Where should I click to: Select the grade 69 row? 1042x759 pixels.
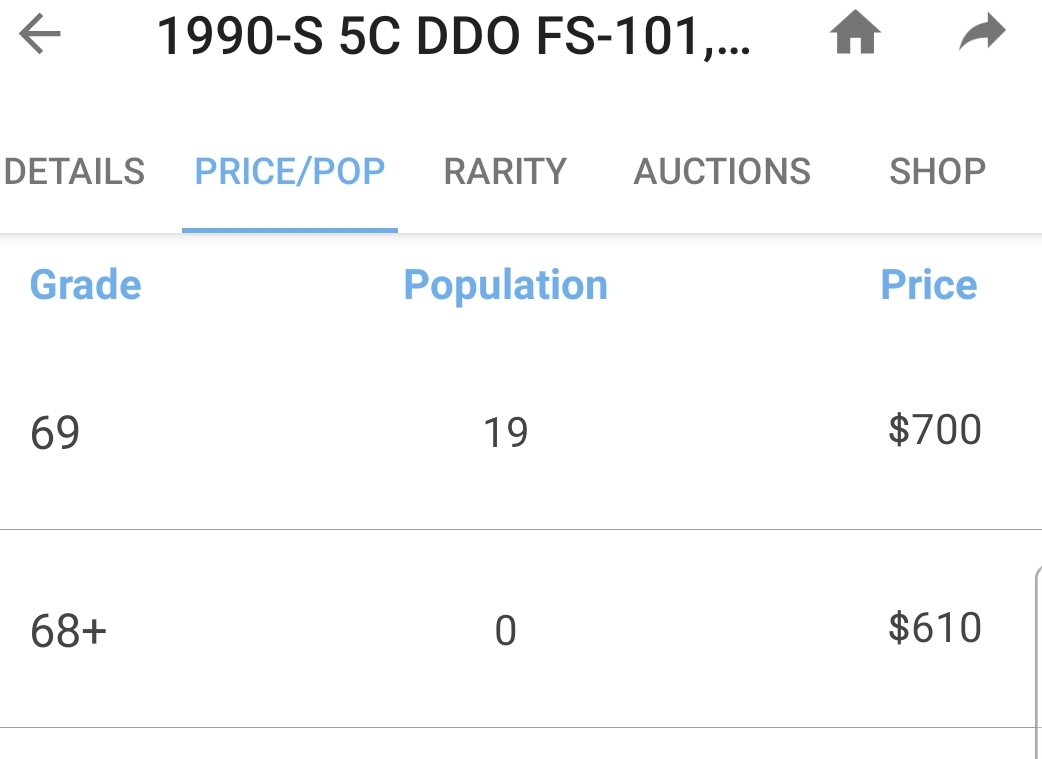521,431
